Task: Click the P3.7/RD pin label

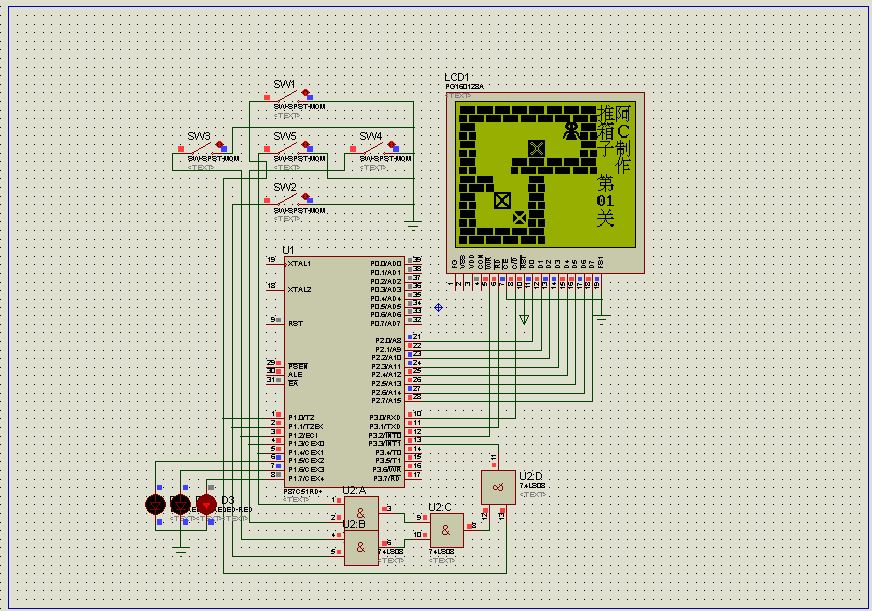Action: (x=387, y=478)
